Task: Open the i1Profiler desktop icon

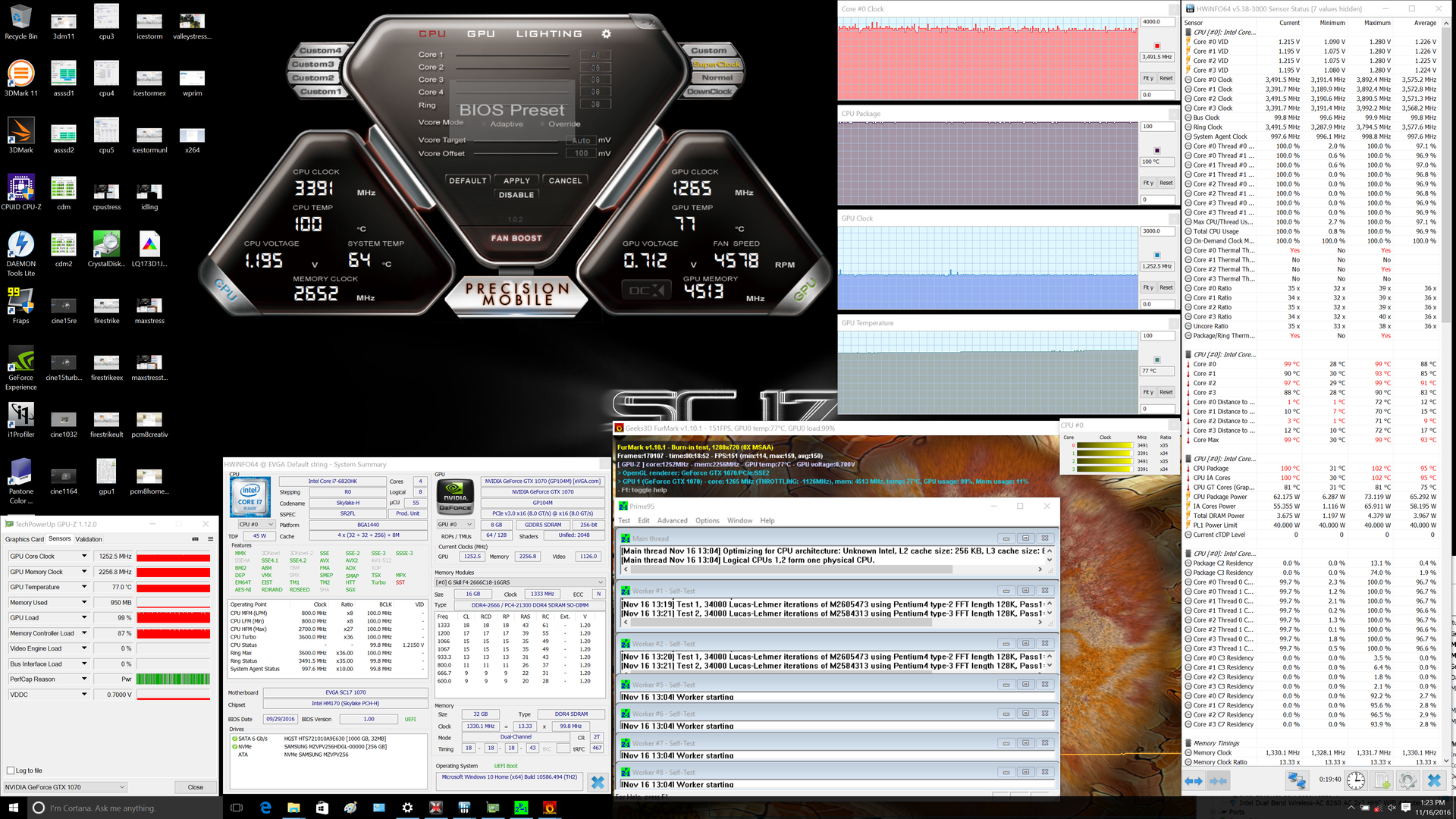Action: click(x=21, y=420)
